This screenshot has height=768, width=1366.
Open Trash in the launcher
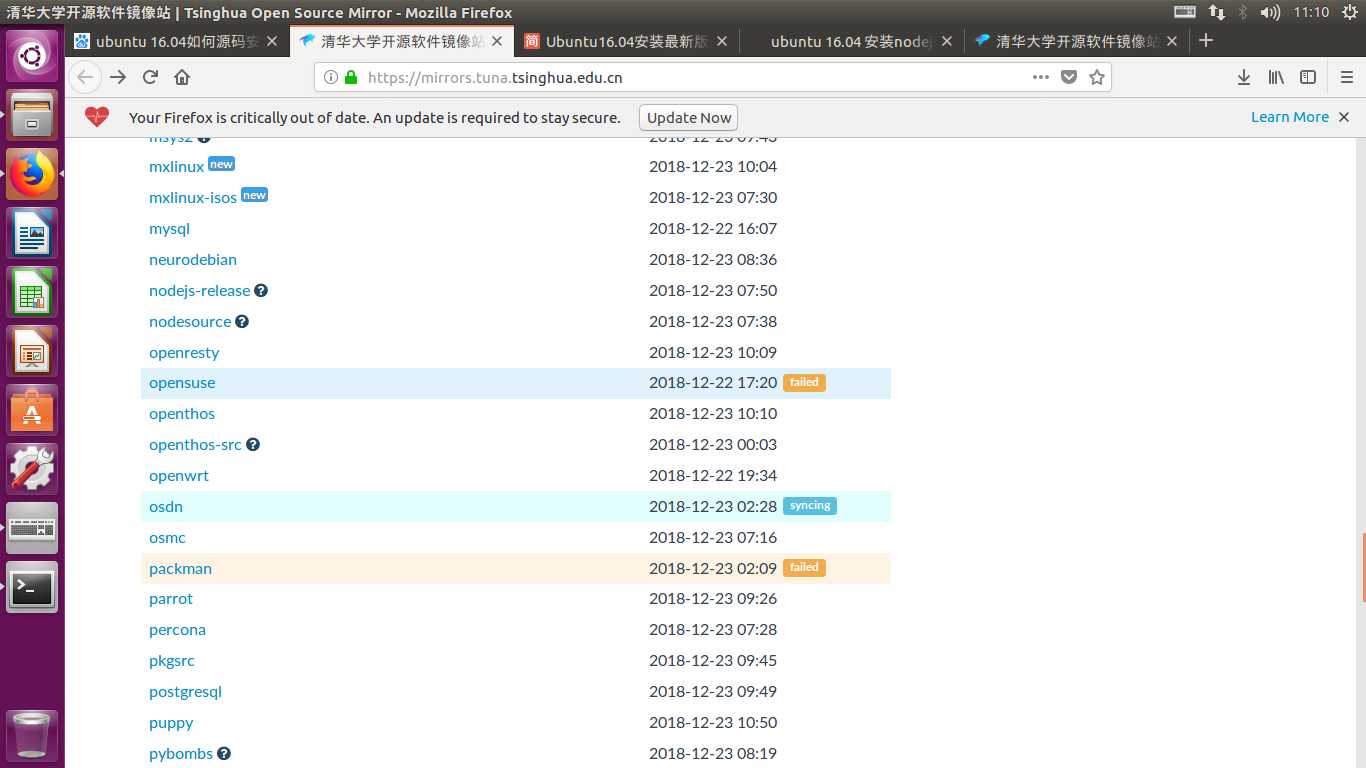(33, 736)
